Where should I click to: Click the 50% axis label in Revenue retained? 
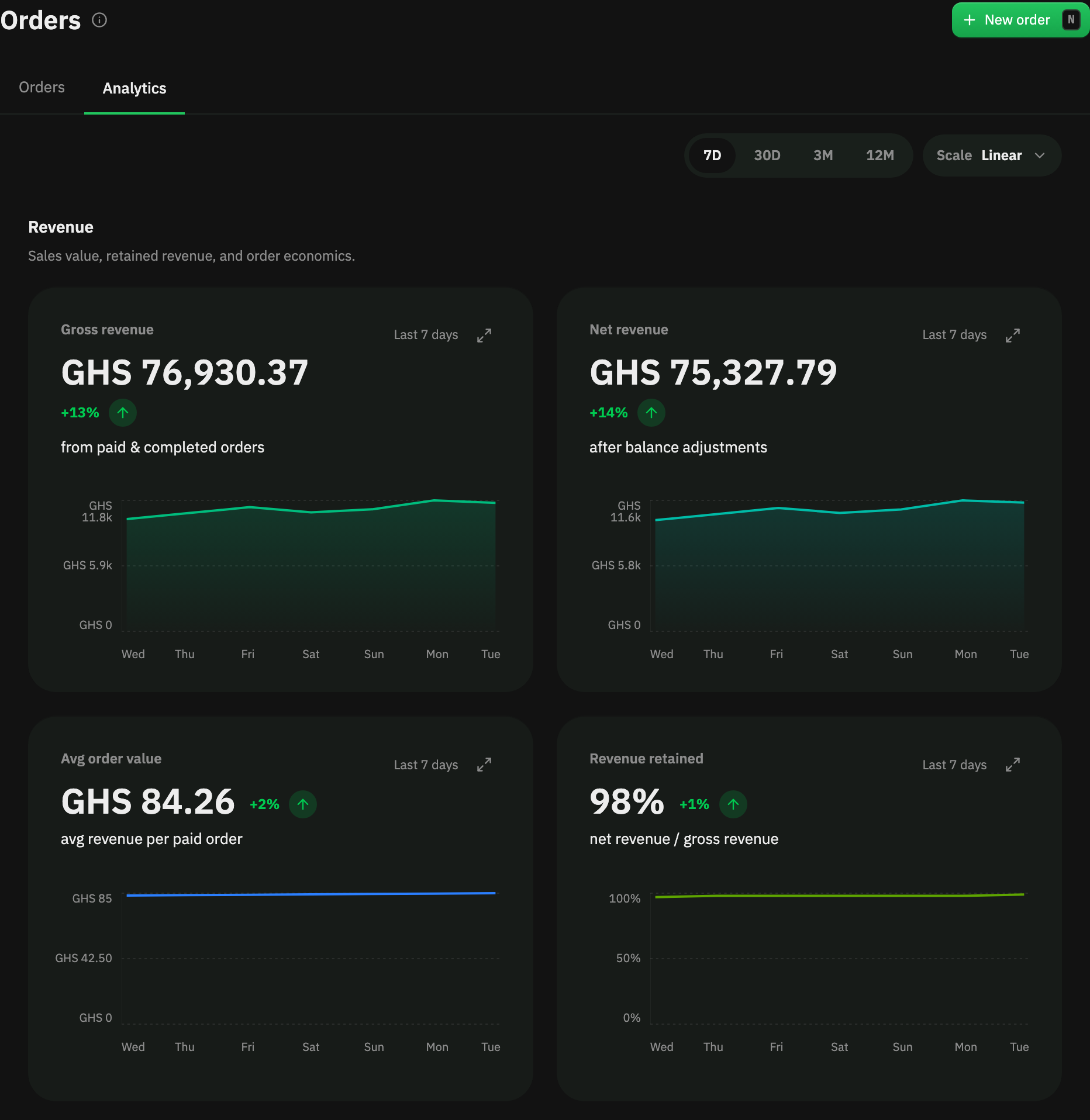pyautogui.click(x=629, y=958)
